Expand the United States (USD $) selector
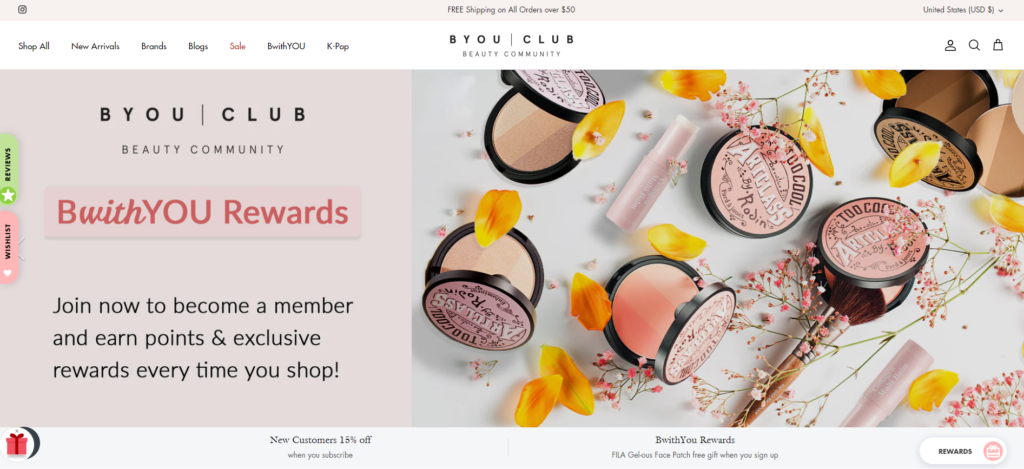 click(963, 10)
